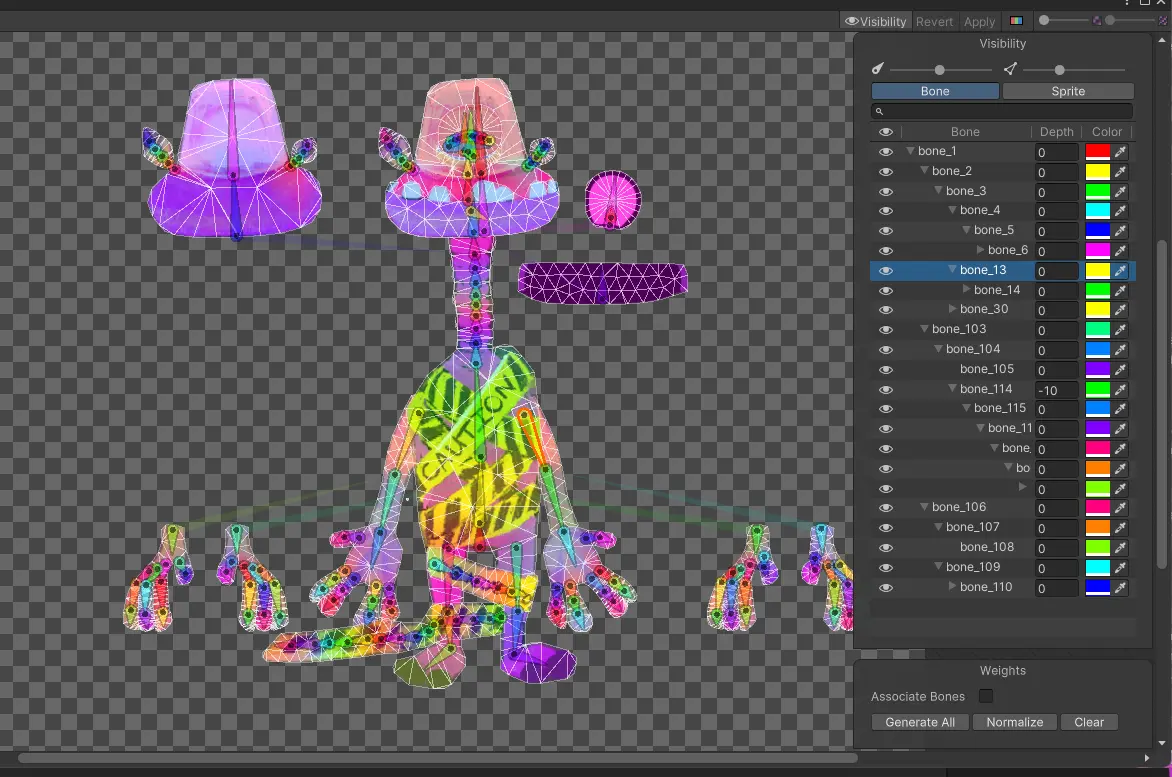
Task: Click the eyedropper icon for bone_4
Action: 1120,211
